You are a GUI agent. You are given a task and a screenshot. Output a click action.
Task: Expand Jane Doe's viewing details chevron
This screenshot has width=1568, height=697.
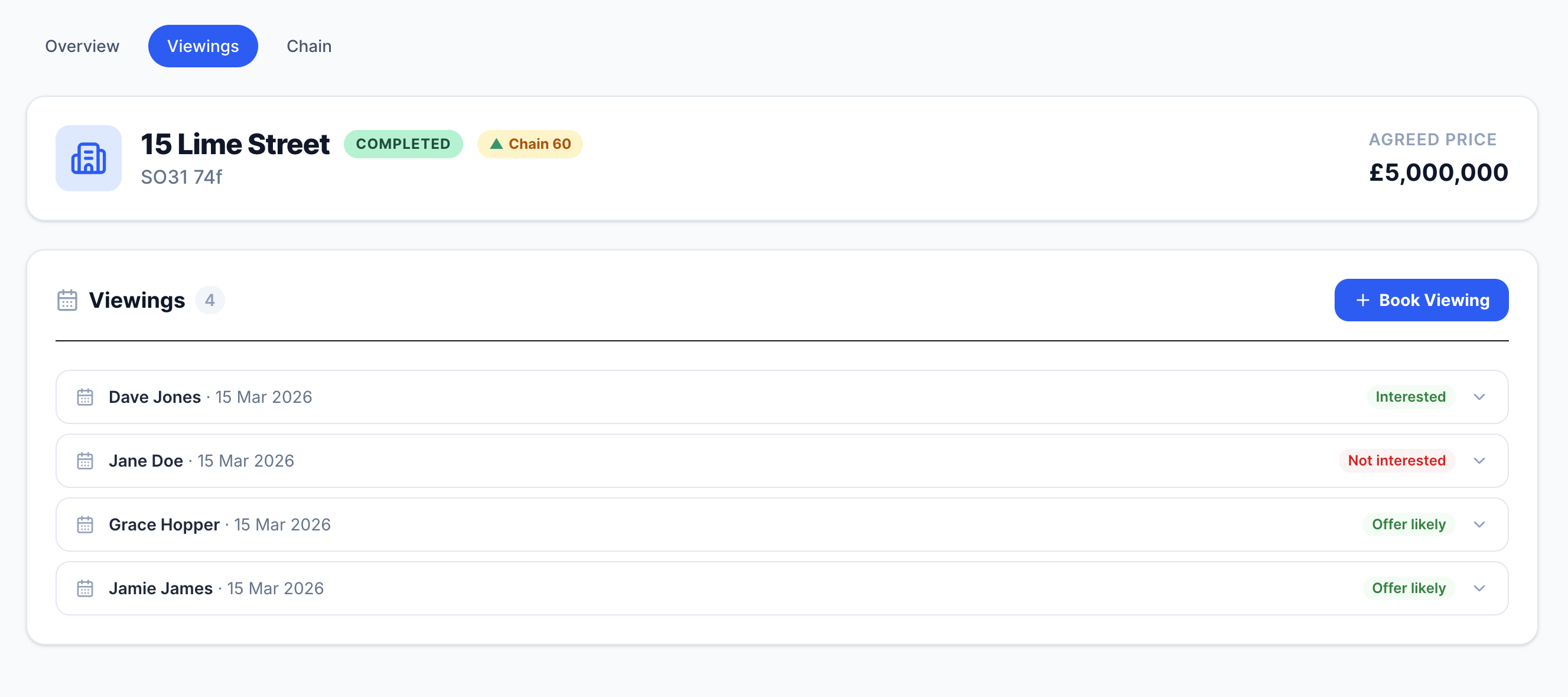coord(1481,461)
